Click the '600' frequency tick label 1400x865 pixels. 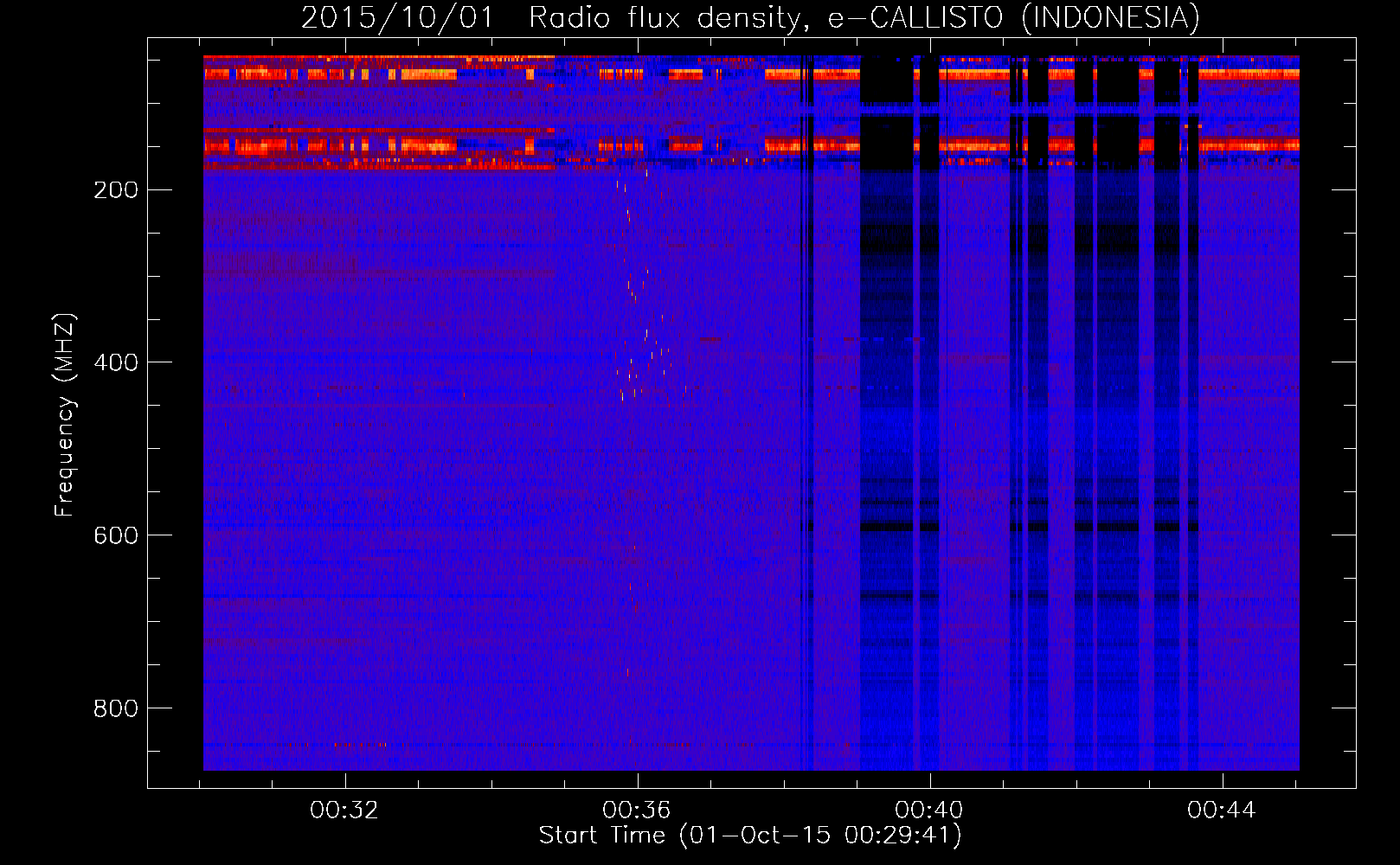116,536
